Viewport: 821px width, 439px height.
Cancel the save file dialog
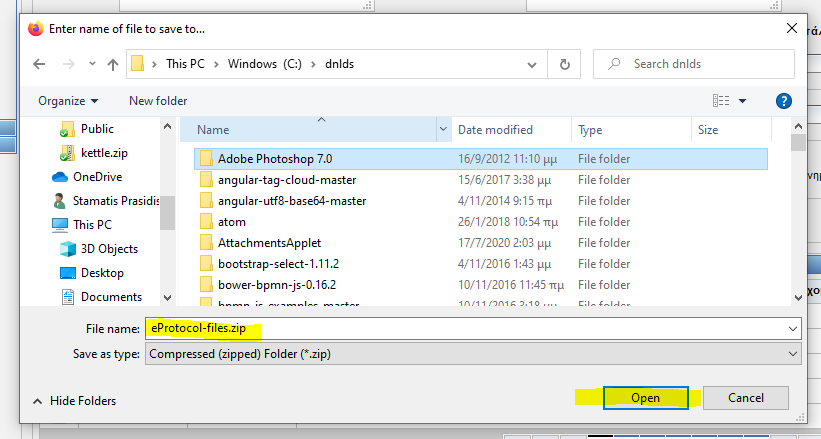coord(746,397)
